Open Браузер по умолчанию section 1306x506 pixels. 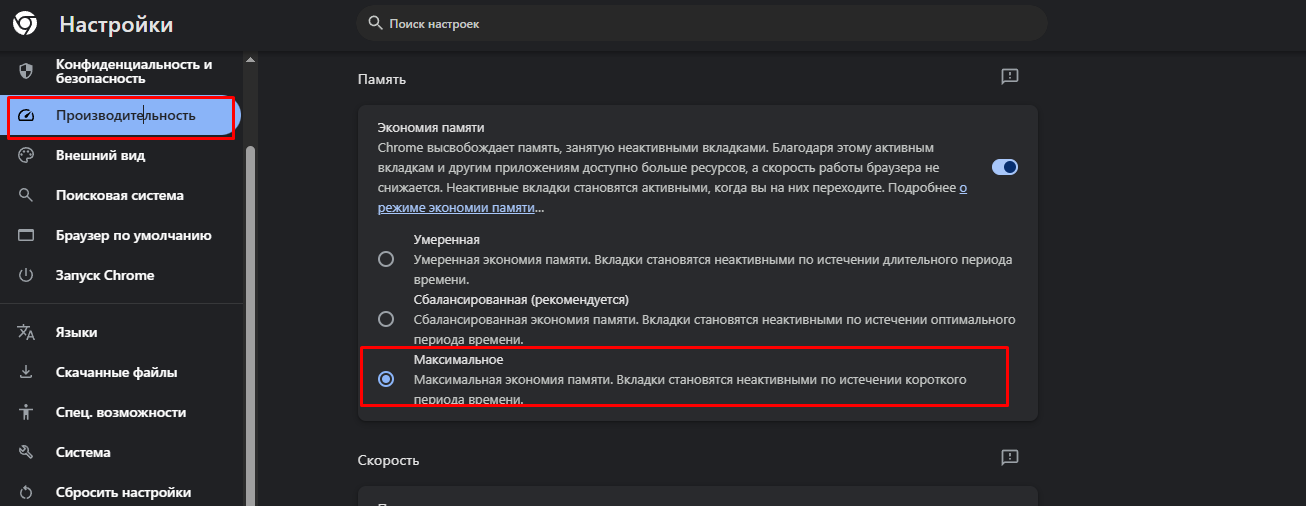click(133, 236)
